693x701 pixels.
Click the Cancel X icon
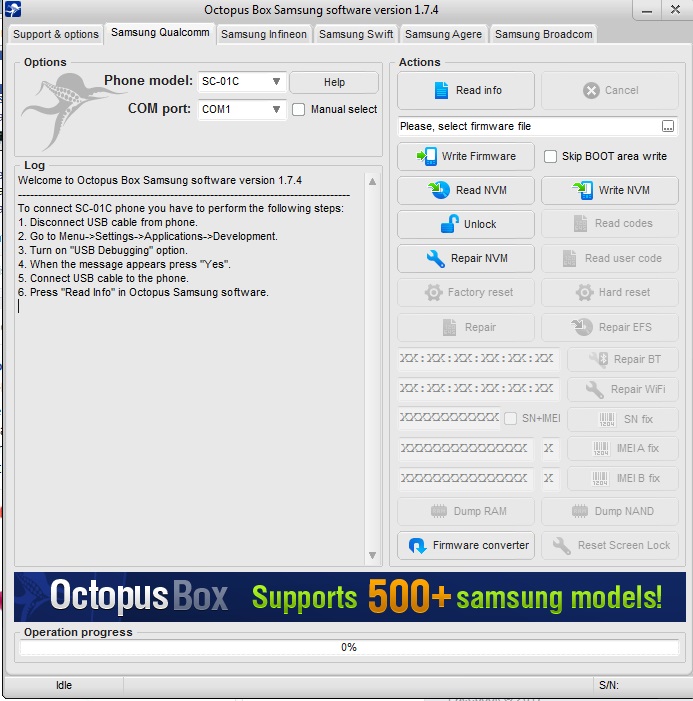tap(591, 90)
